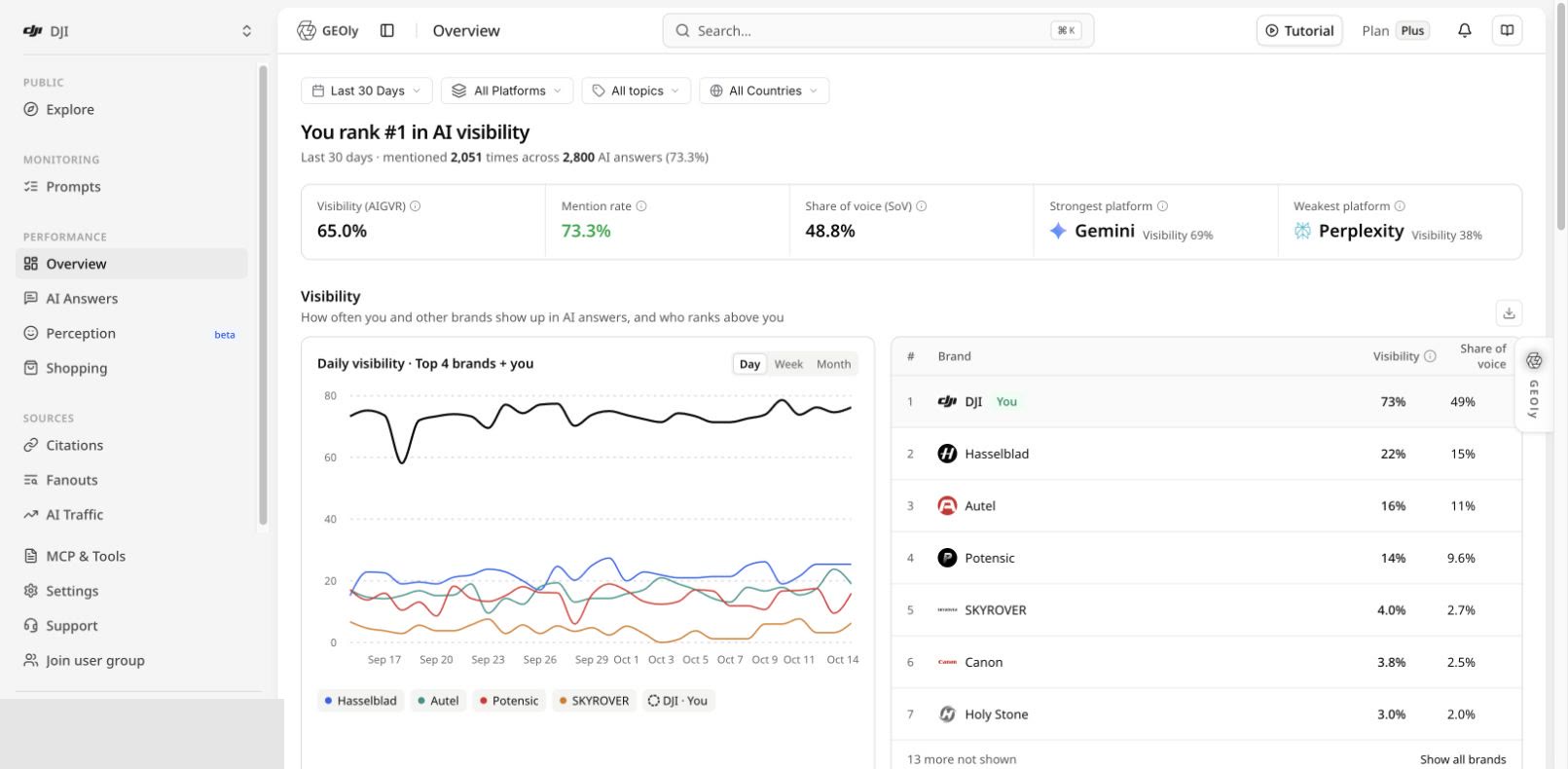Screen dimensions: 1568x769
Task: Open the Plus plan badge
Action: [1412, 30]
